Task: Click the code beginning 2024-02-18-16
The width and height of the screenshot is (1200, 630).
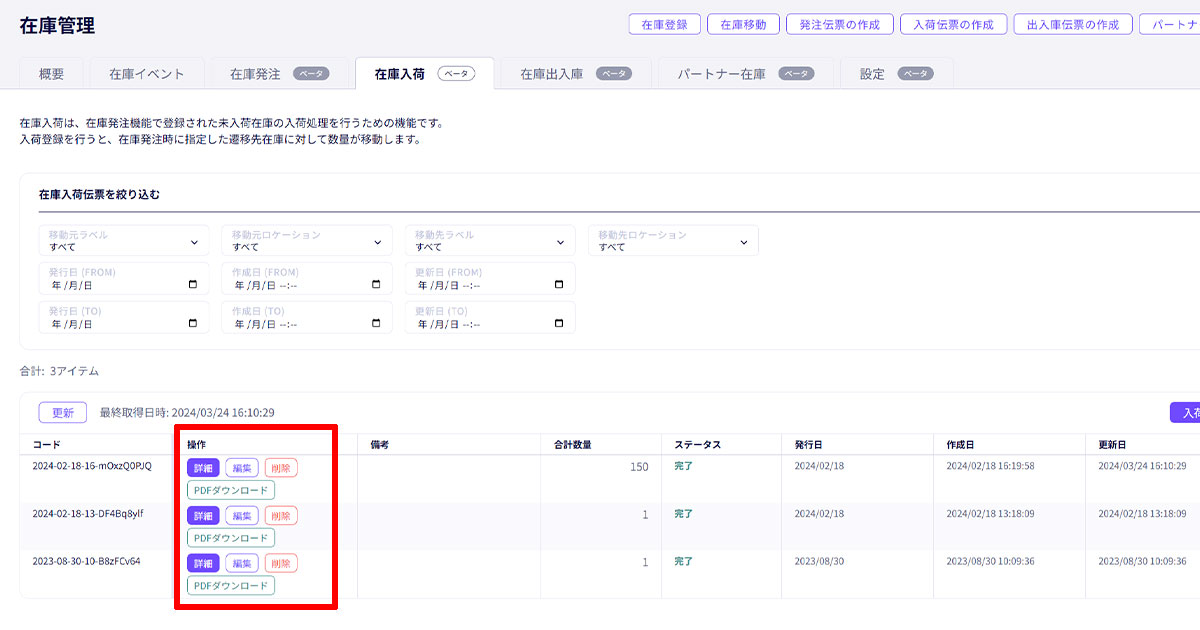Action: point(92,467)
